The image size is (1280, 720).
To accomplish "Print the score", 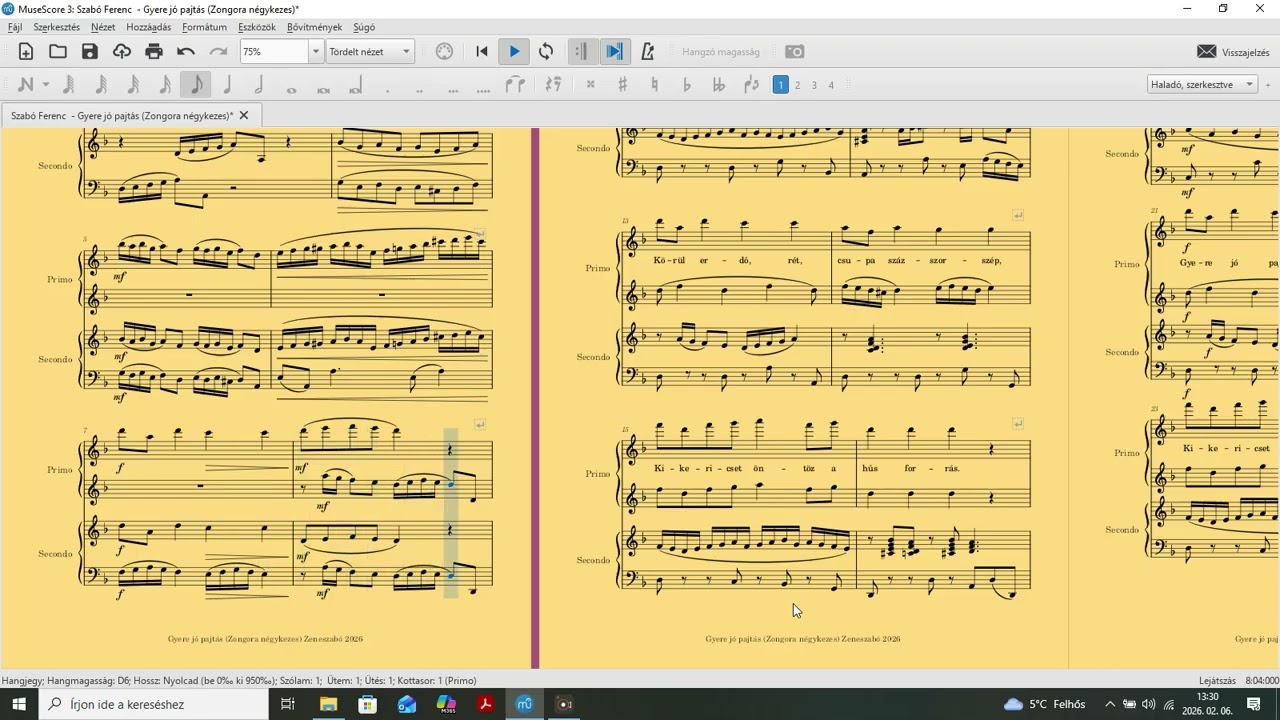I will click(154, 52).
